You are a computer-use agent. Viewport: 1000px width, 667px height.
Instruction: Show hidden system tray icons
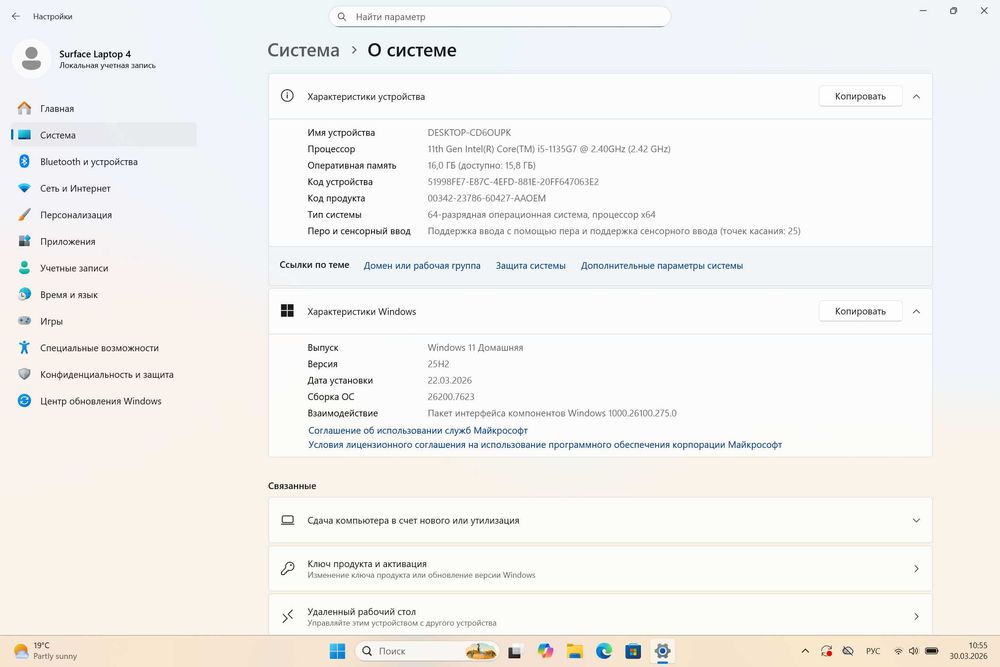805,651
